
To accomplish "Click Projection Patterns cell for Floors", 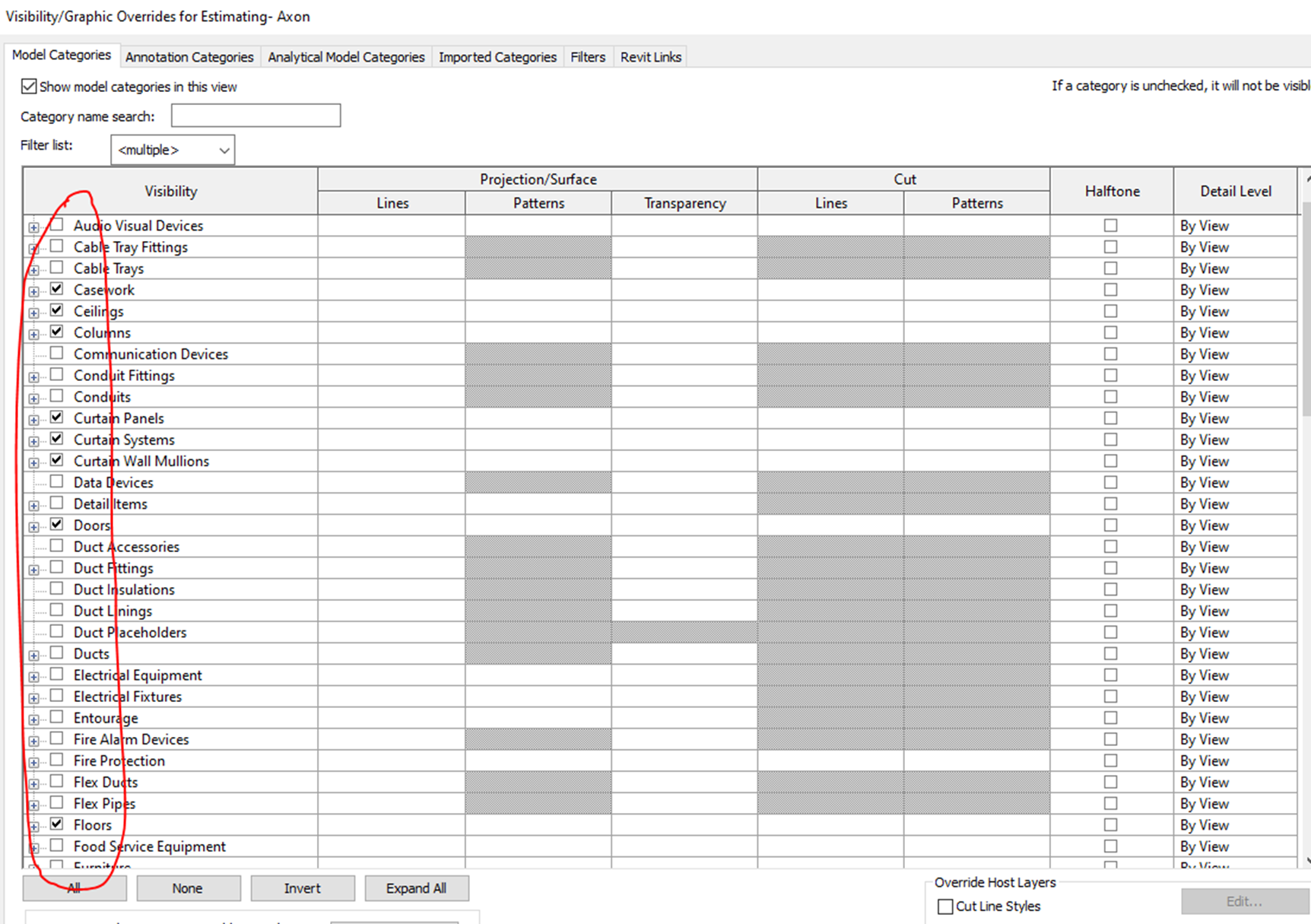I will 538,825.
